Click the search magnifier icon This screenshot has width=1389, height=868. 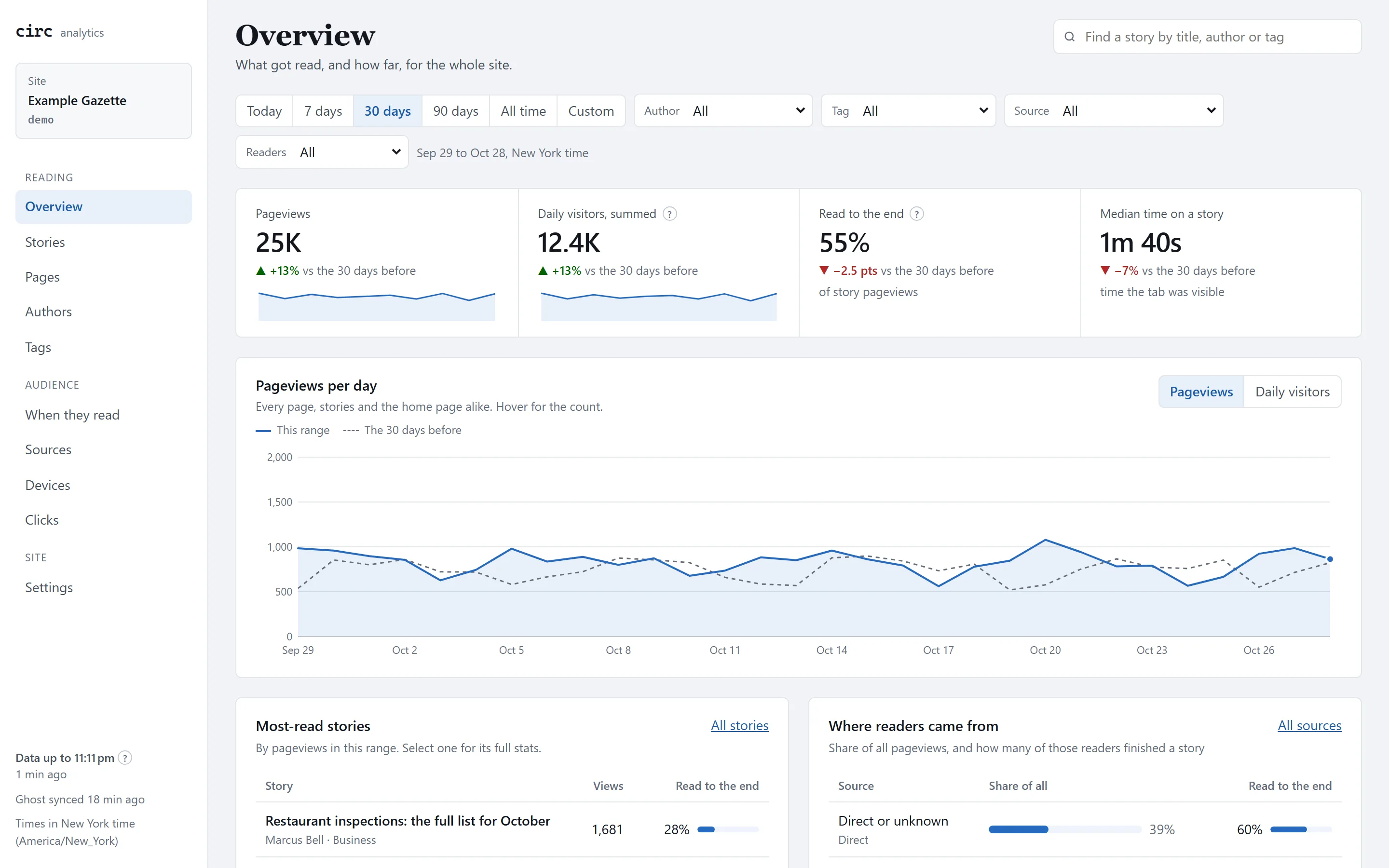click(x=1069, y=37)
